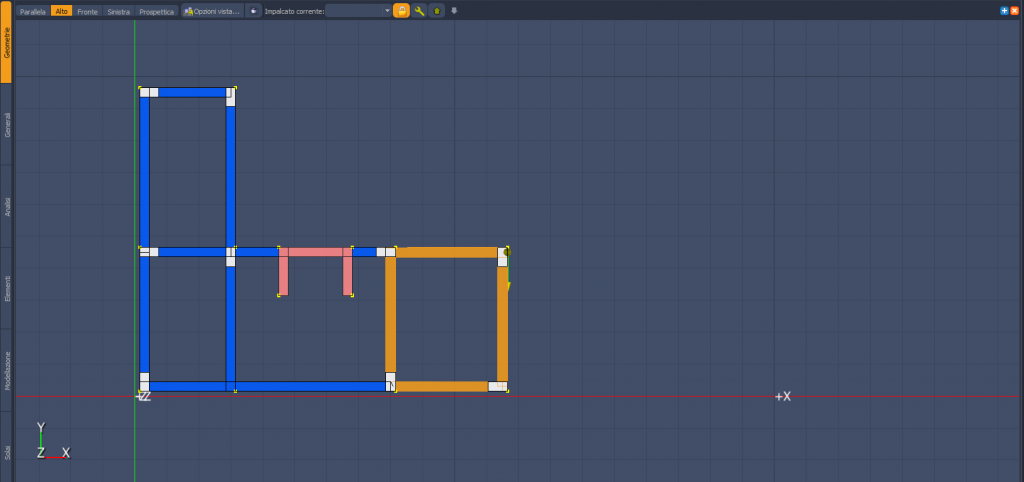The image size is (1024, 482).
Task: Switch to the Sinistra view
Action: coord(119,11)
